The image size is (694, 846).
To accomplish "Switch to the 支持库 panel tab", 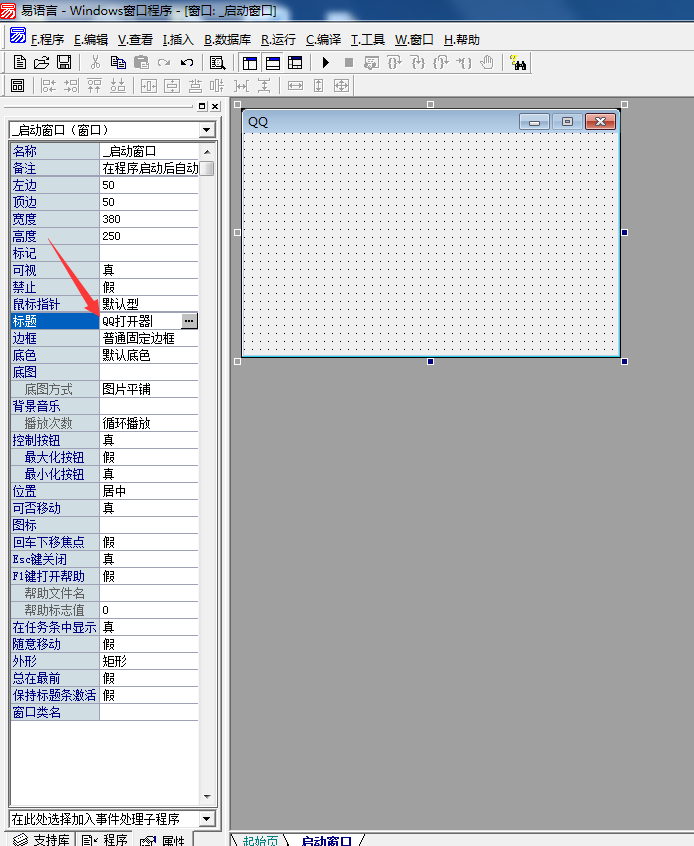I will tap(42, 840).
